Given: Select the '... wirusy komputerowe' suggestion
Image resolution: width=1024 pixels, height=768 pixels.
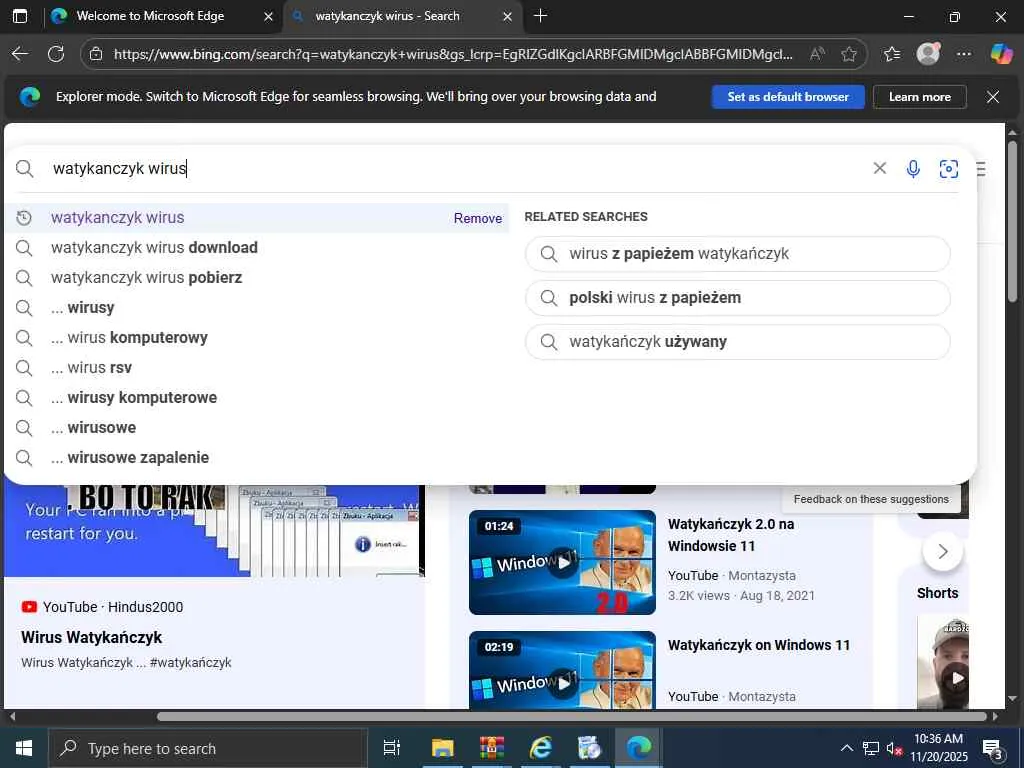Looking at the screenshot, I should pyautogui.click(x=256, y=398).
